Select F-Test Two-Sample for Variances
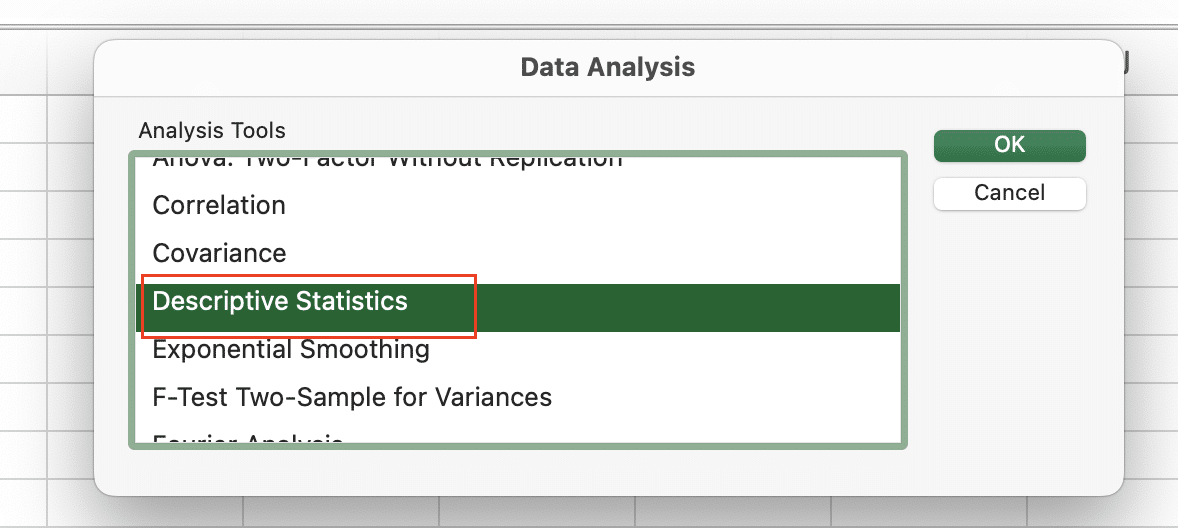Viewport: 1178px width, 528px height. pos(352,397)
